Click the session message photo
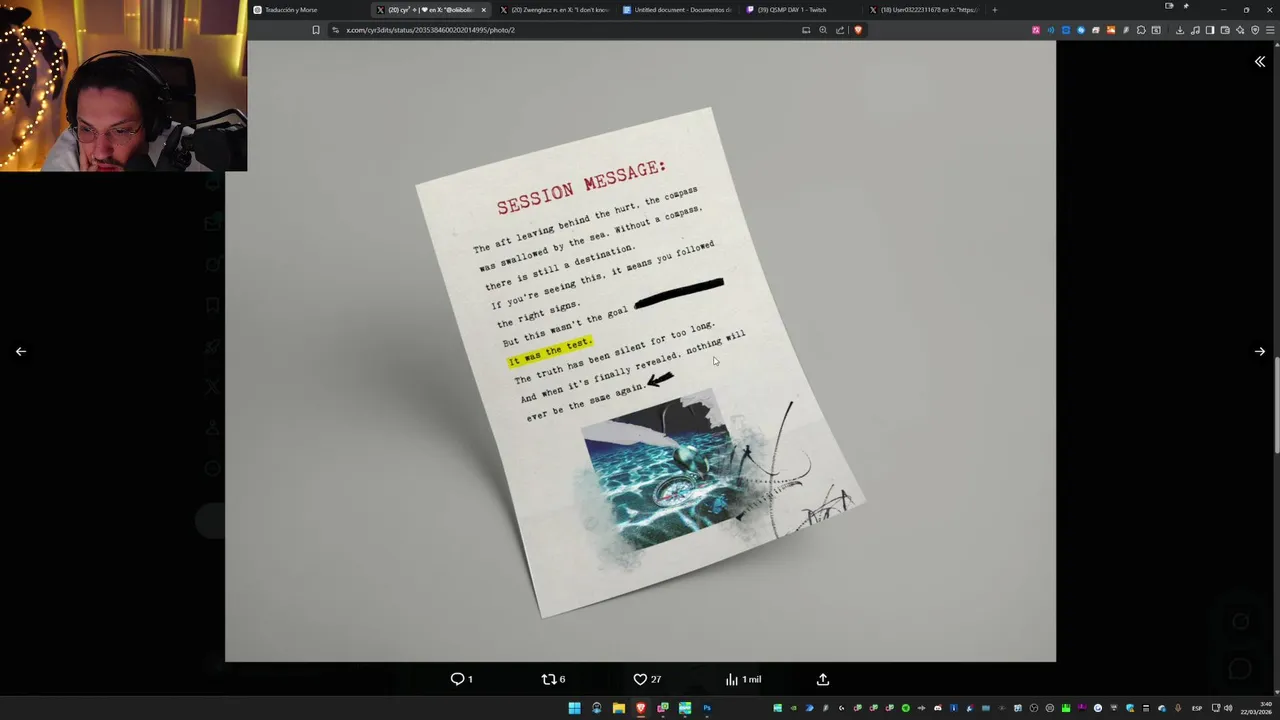This screenshot has width=1280, height=720. tap(640, 351)
